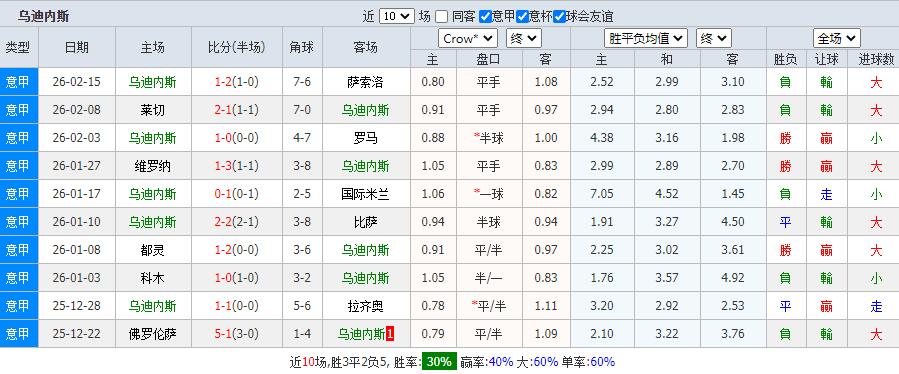Click the 乌迪内斯 team title
This screenshot has height=374, width=899.
pos(43,16)
